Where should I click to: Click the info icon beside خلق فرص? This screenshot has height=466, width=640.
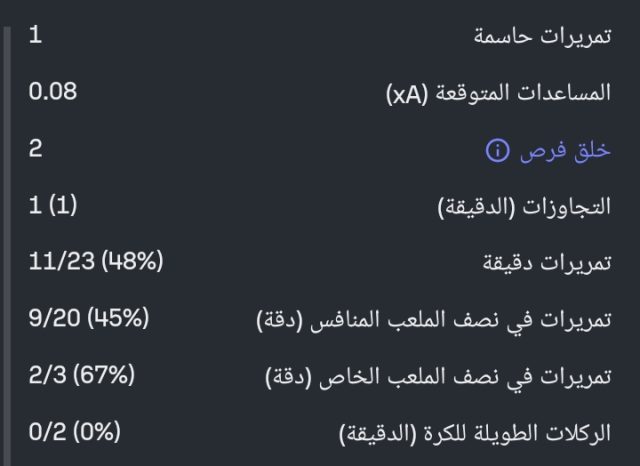(x=497, y=151)
